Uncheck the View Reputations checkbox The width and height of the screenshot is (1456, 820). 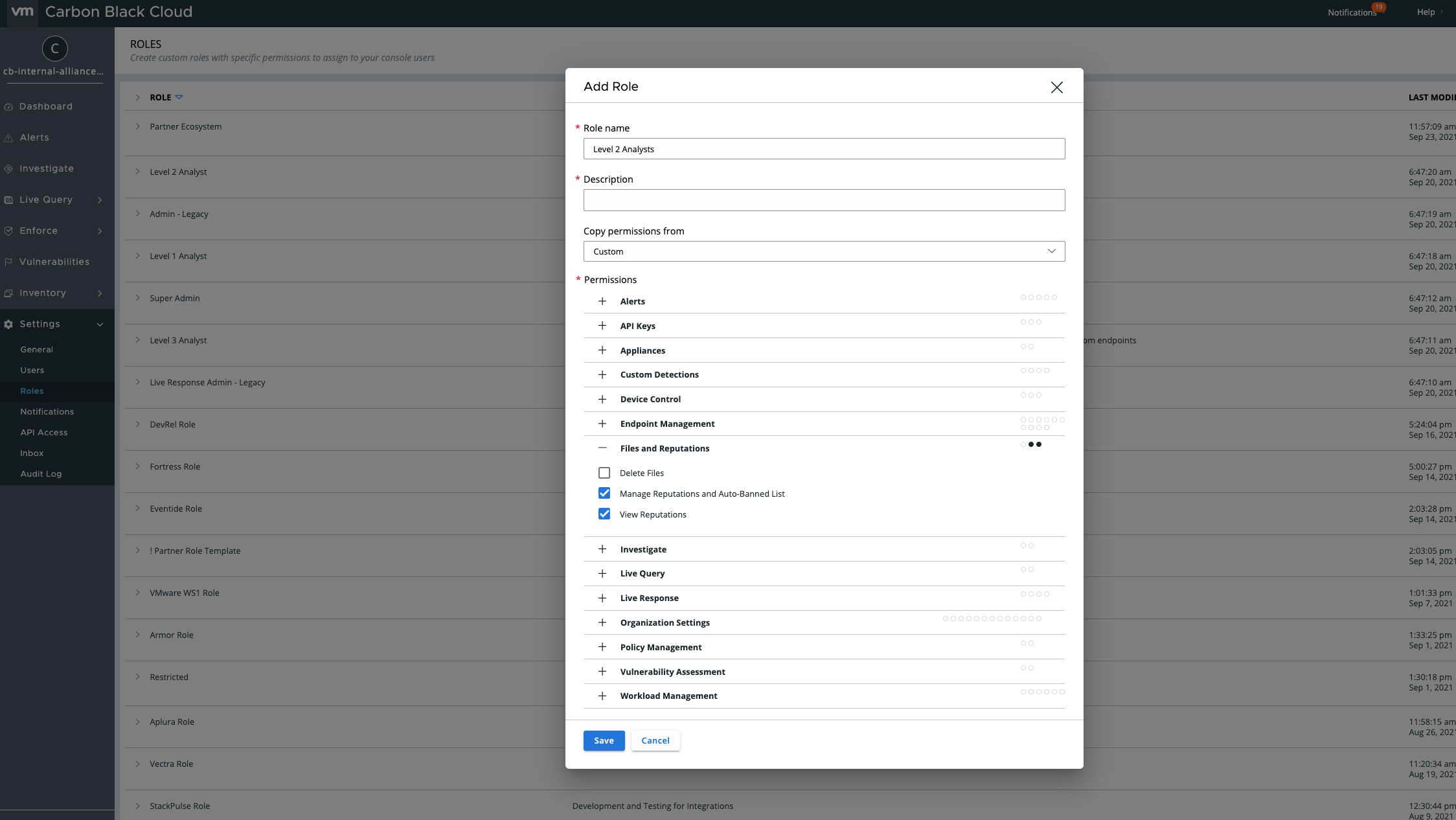coord(604,514)
